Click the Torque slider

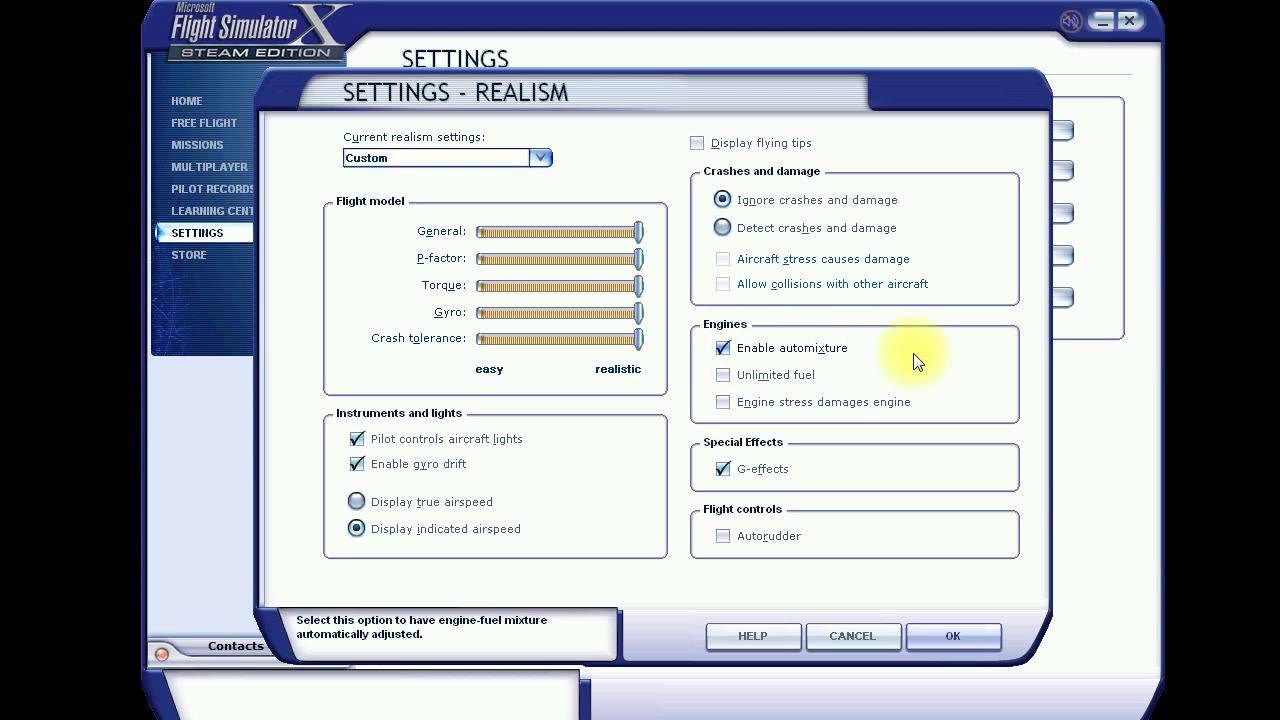click(x=560, y=286)
